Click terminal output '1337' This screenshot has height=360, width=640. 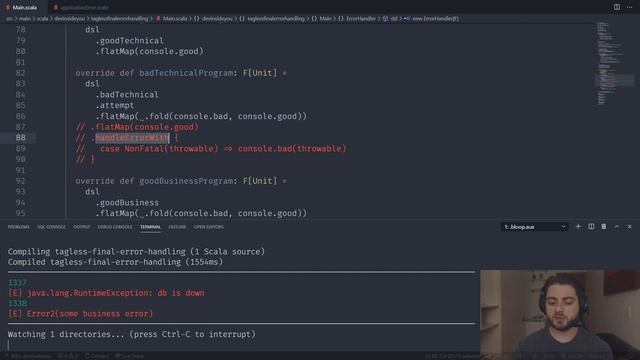[x=18, y=282]
